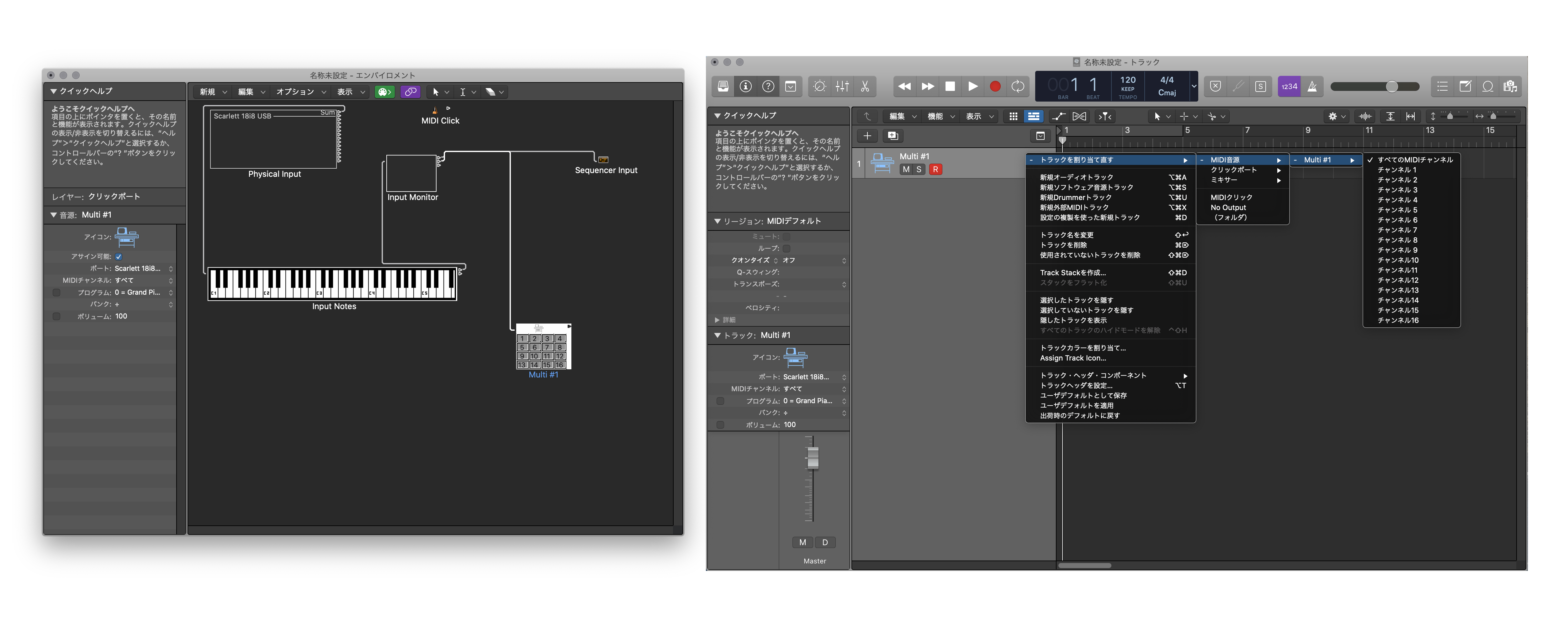Mute the Multi #1 track

pos(906,170)
